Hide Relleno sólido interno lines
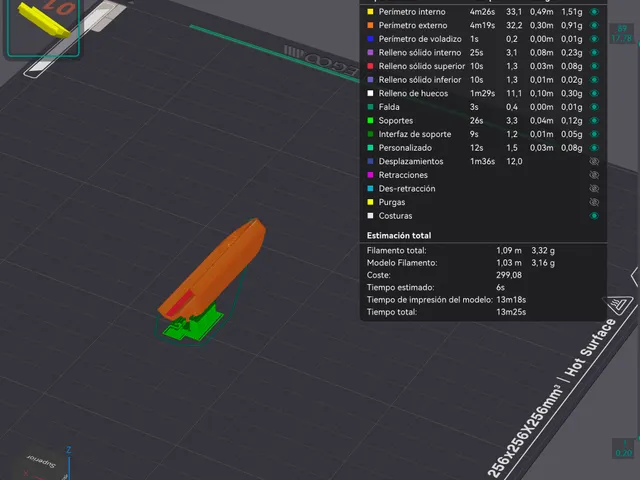The width and height of the screenshot is (640, 480). (594, 53)
